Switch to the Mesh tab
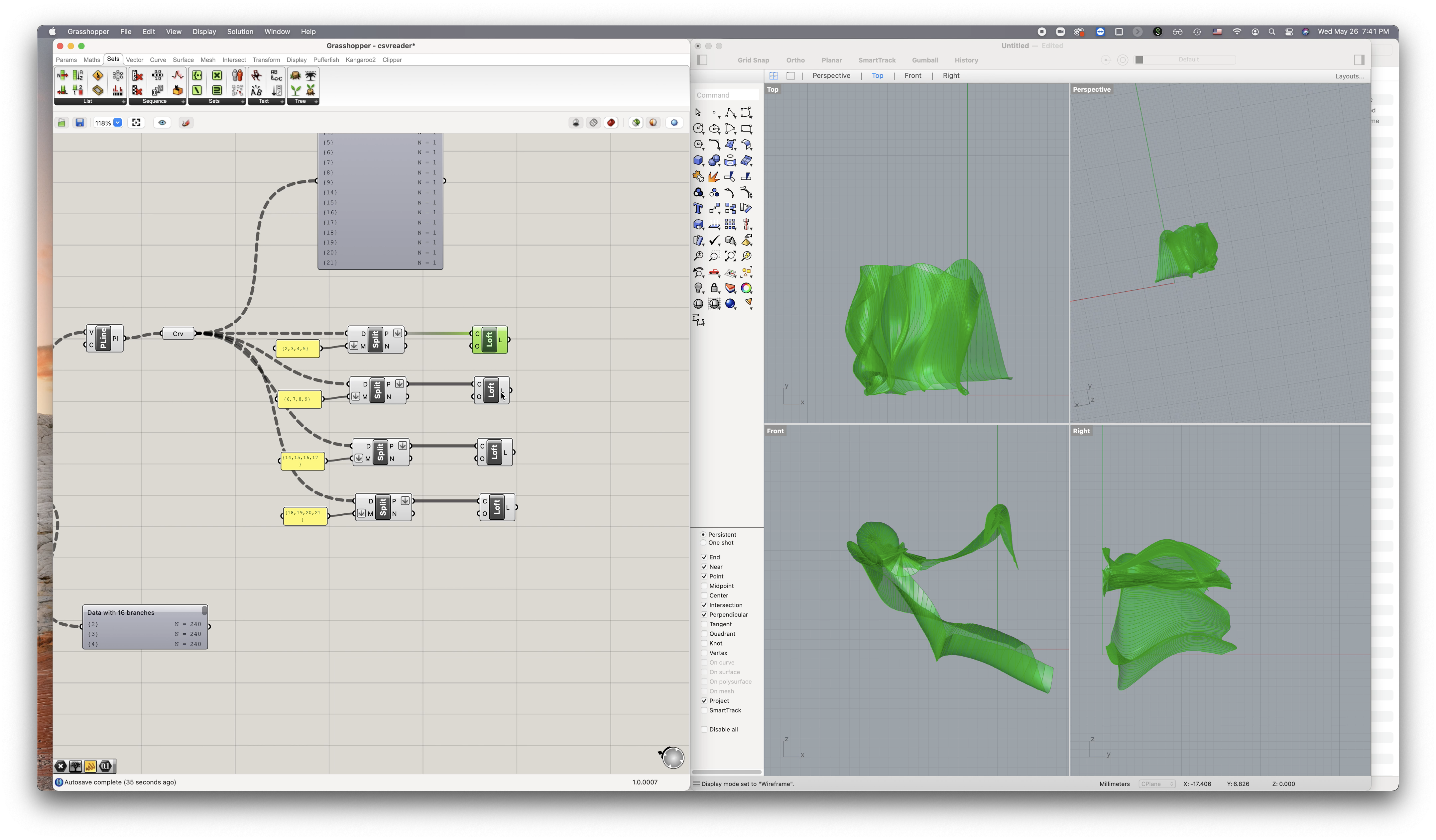Viewport: 1436px width, 840px height. click(208, 60)
